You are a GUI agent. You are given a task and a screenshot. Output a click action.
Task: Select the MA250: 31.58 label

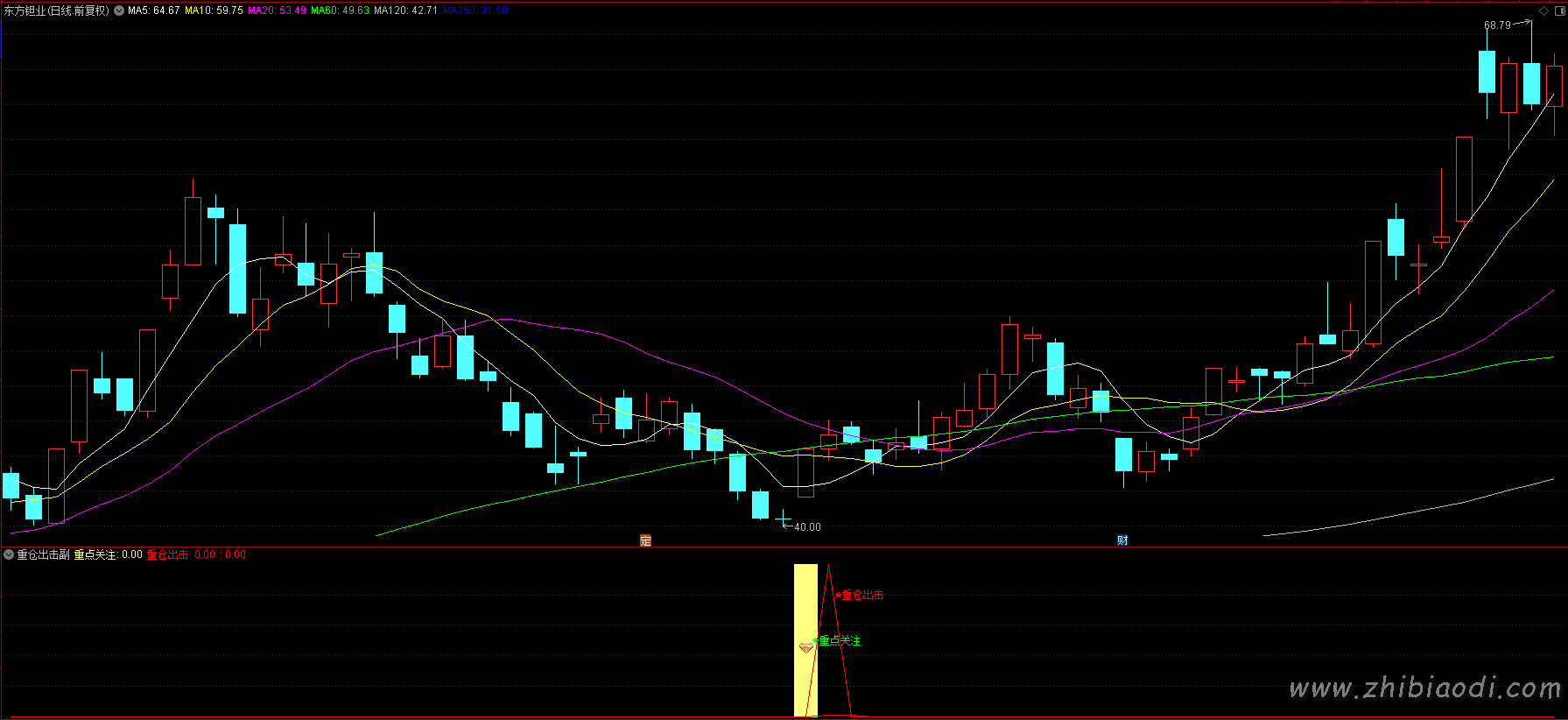click(475, 11)
